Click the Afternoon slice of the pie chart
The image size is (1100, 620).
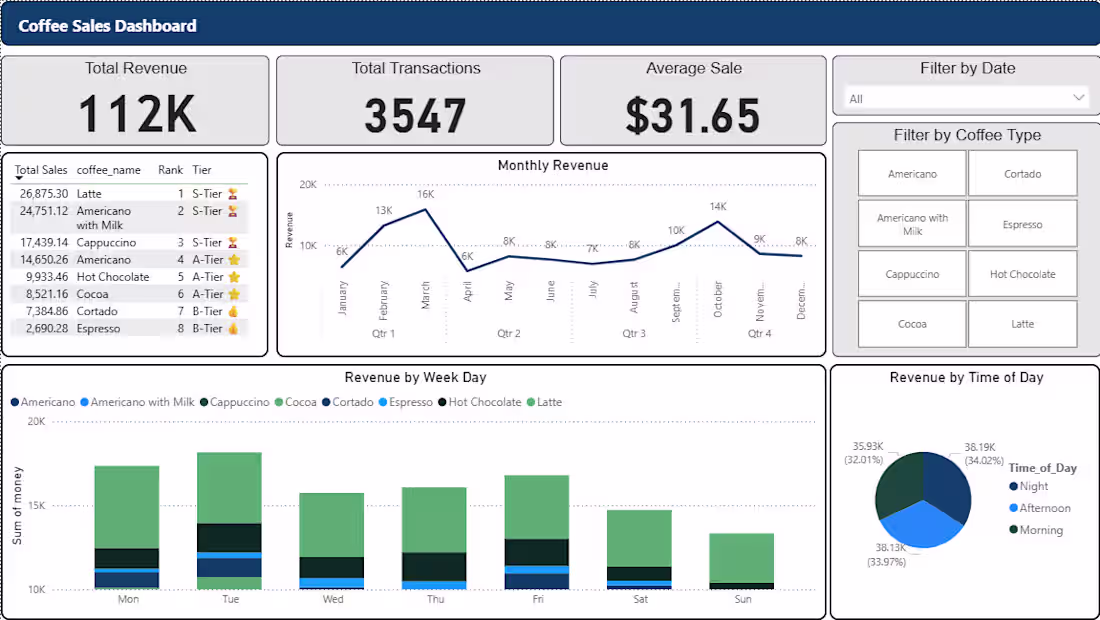click(922, 527)
